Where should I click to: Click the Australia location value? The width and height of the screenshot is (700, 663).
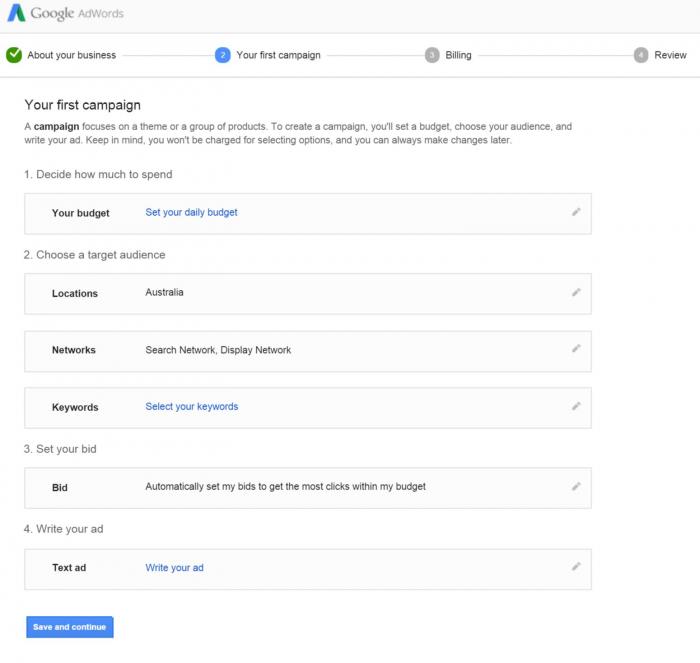coord(164,292)
